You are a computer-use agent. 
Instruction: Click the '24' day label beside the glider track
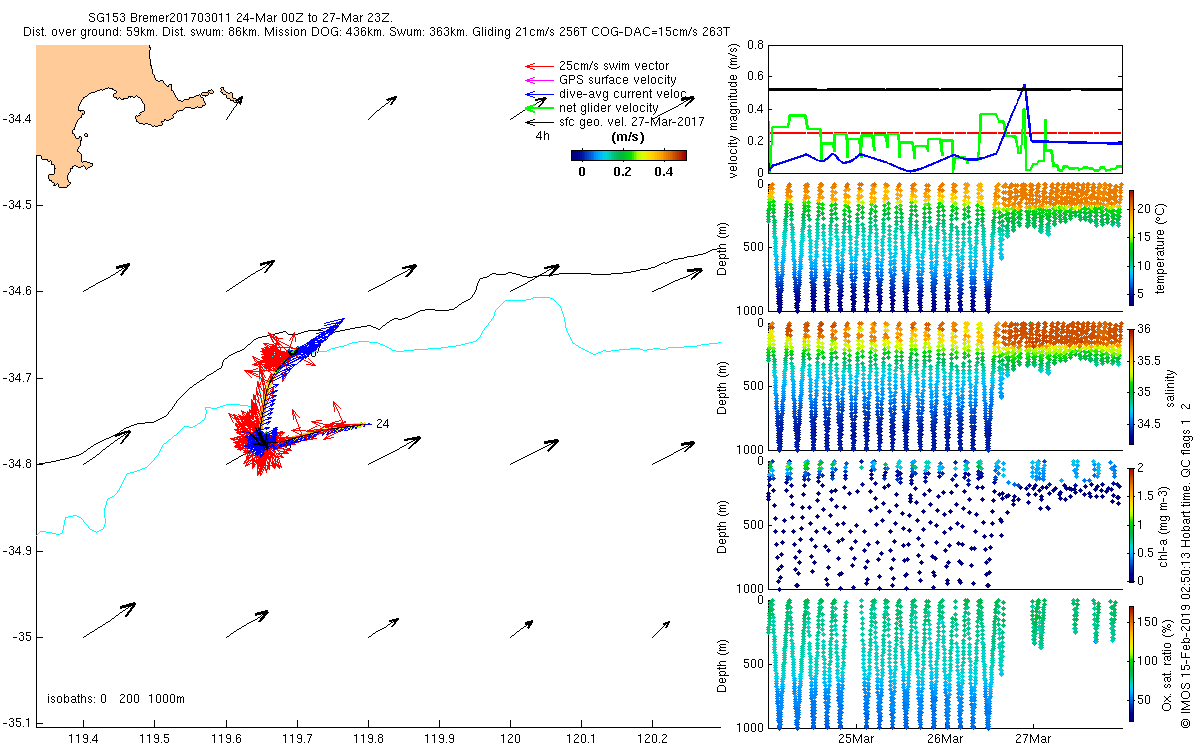coord(382,423)
